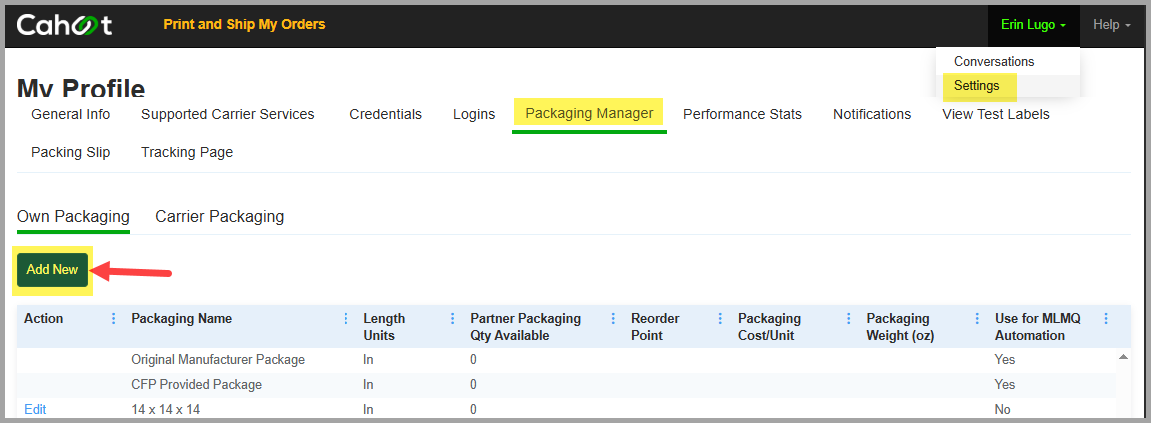Sort by the Packaging Cost/Unit header
The image size is (1151, 423).
pyautogui.click(x=769, y=327)
